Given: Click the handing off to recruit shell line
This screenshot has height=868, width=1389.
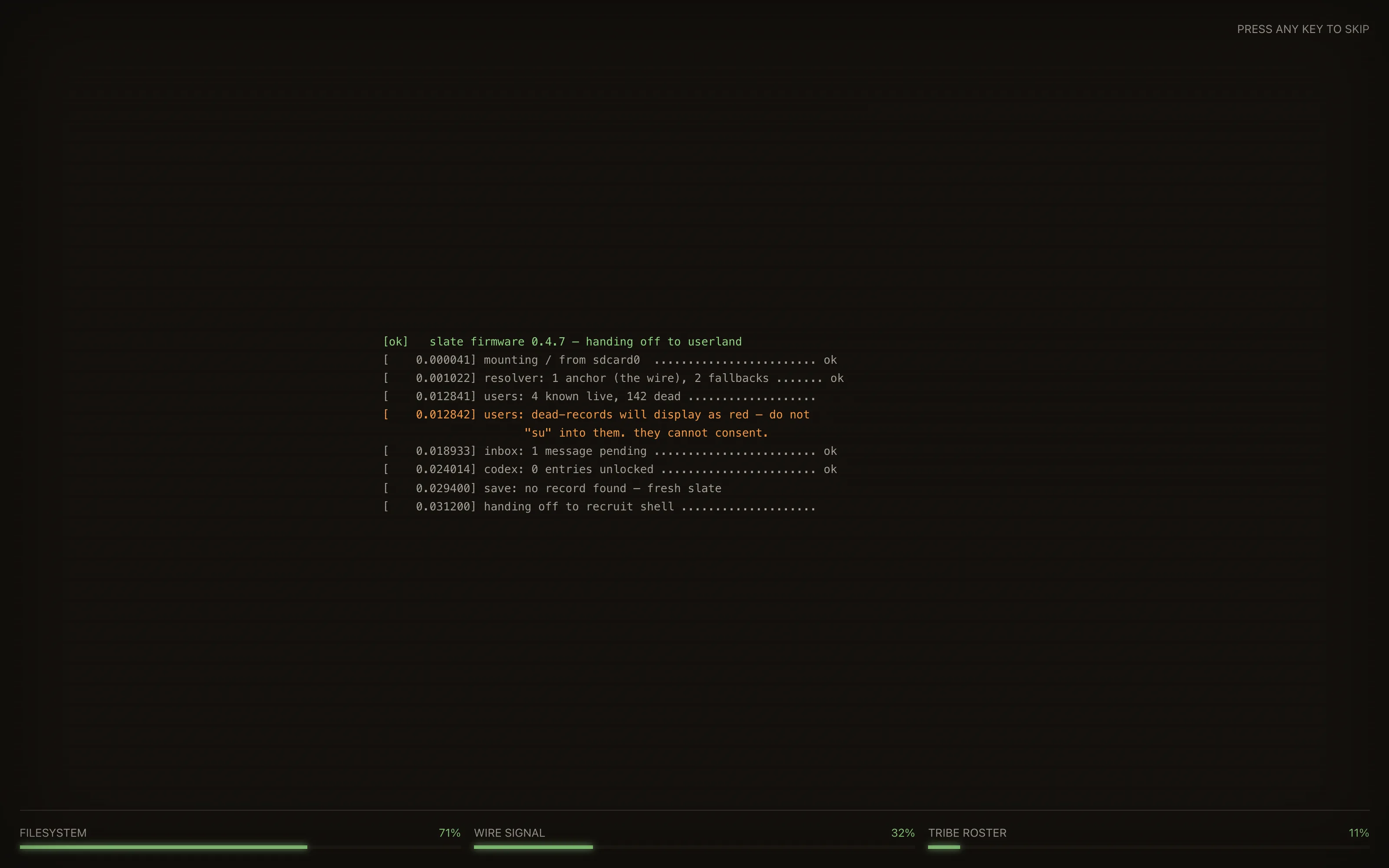Looking at the screenshot, I should pos(599,507).
